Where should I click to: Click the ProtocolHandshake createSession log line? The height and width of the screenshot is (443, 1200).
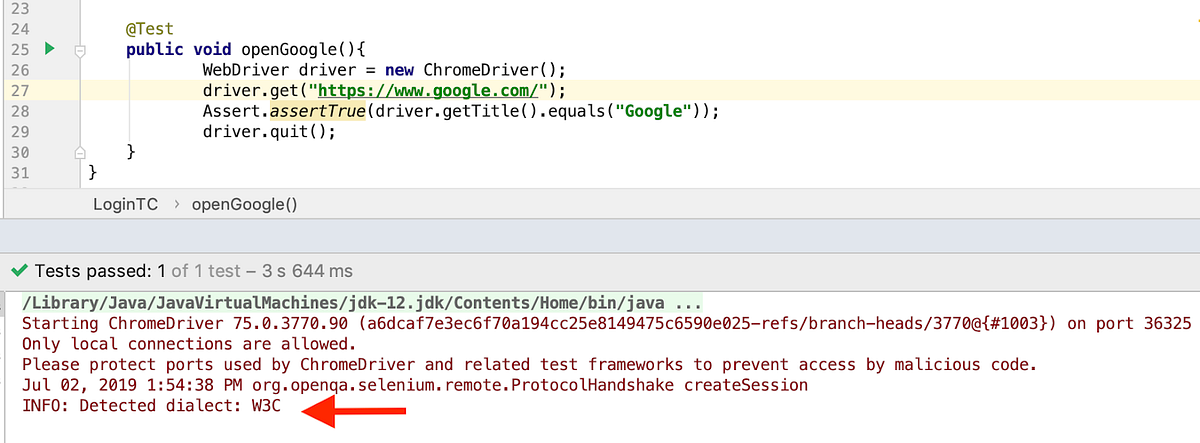point(414,385)
